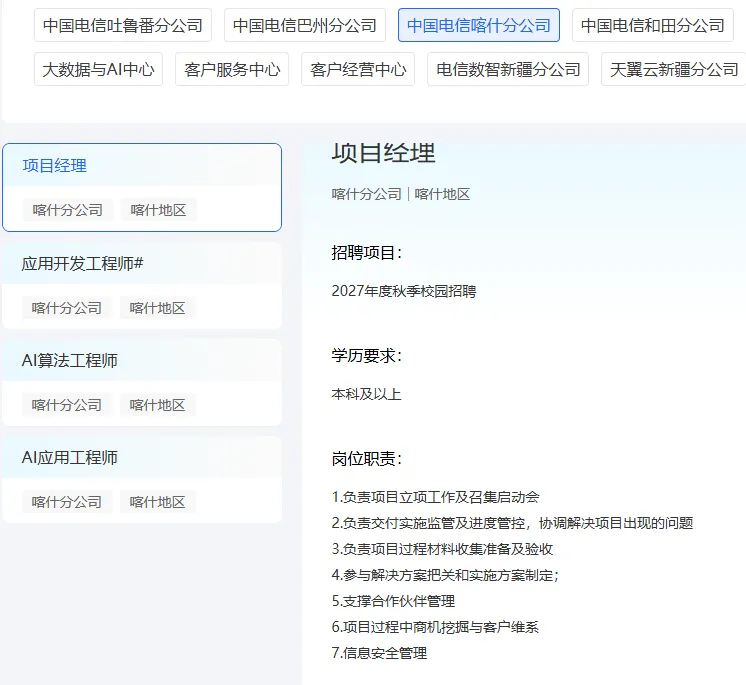The width and height of the screenshot is (746, 685).
Task: Click 喀什地区 tag under AI应用工程师
Action: coord(157,502)
